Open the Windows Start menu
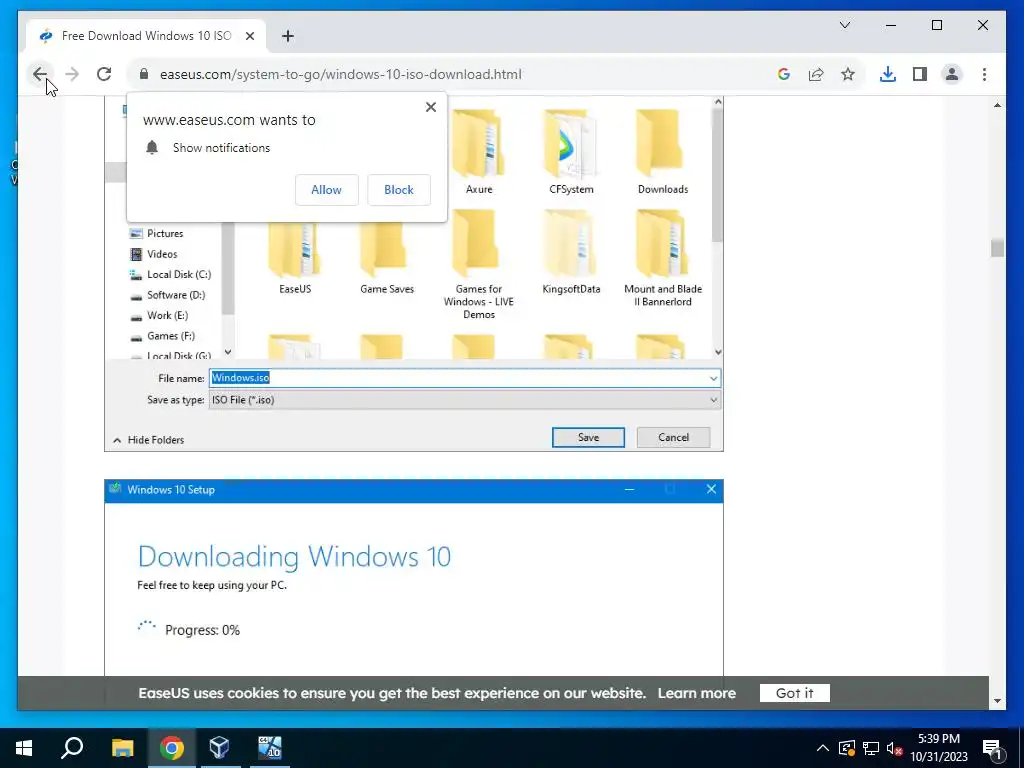Screen dimensions: 1024x768 (24, 748)
